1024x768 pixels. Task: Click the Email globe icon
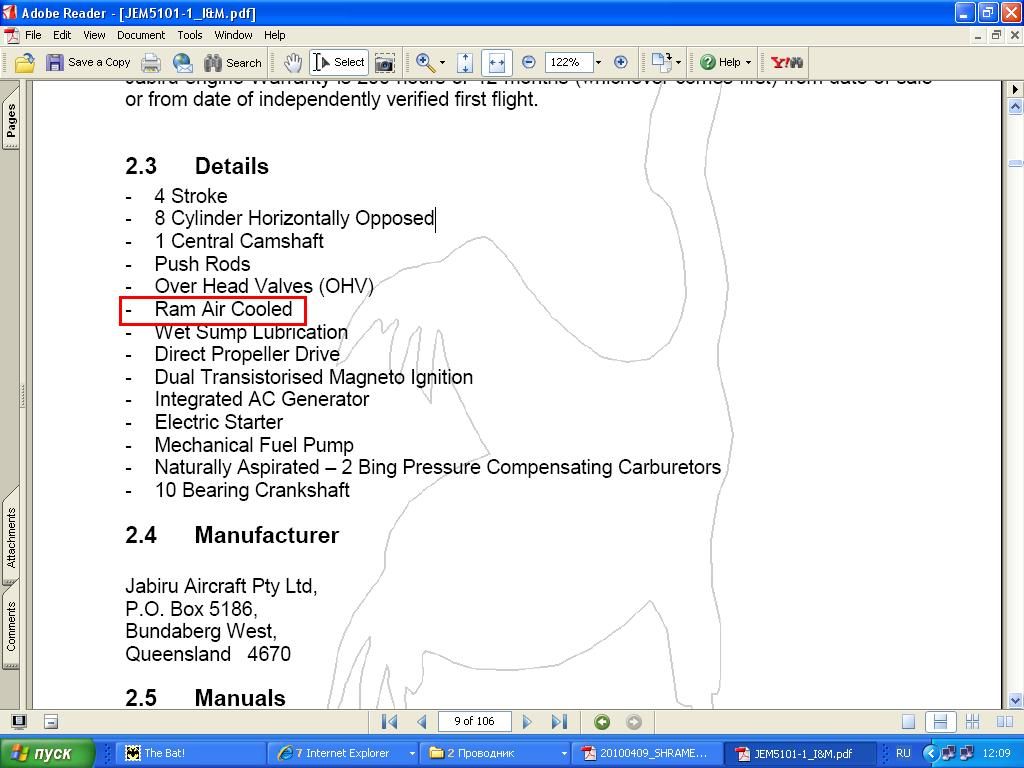[x=183, y=63]
